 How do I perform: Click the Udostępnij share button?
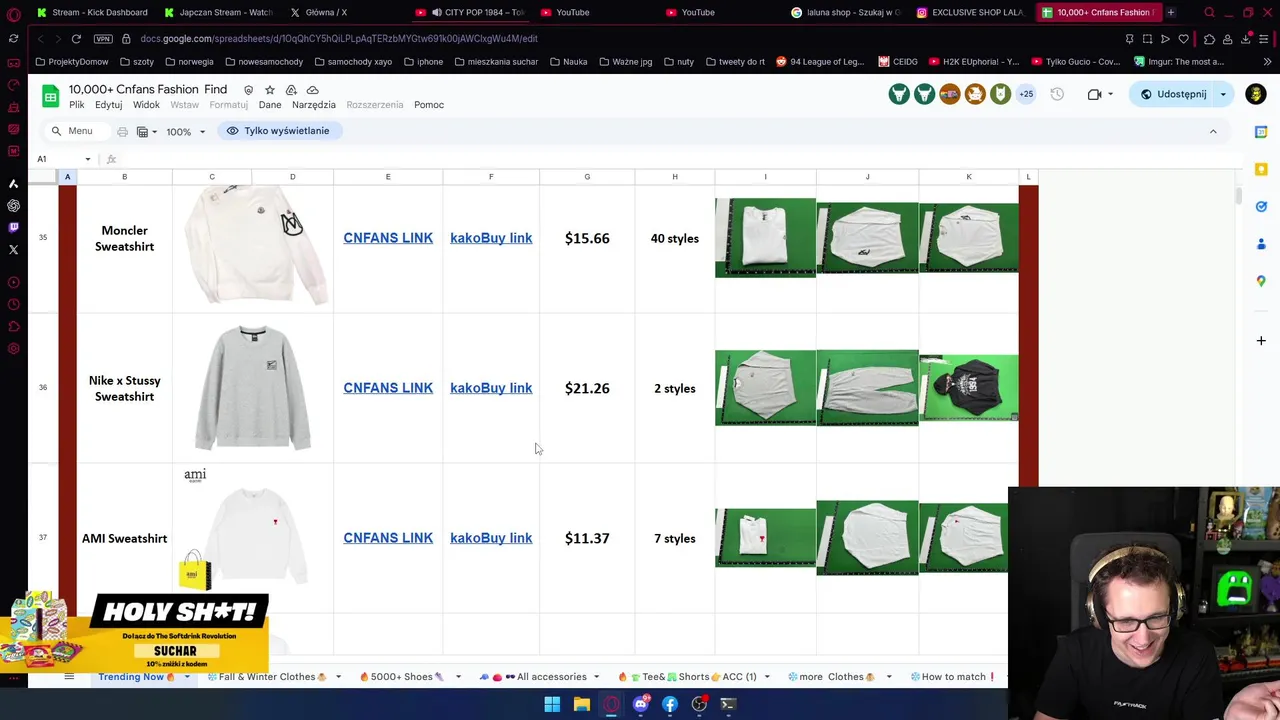[x=1173, y=94]
